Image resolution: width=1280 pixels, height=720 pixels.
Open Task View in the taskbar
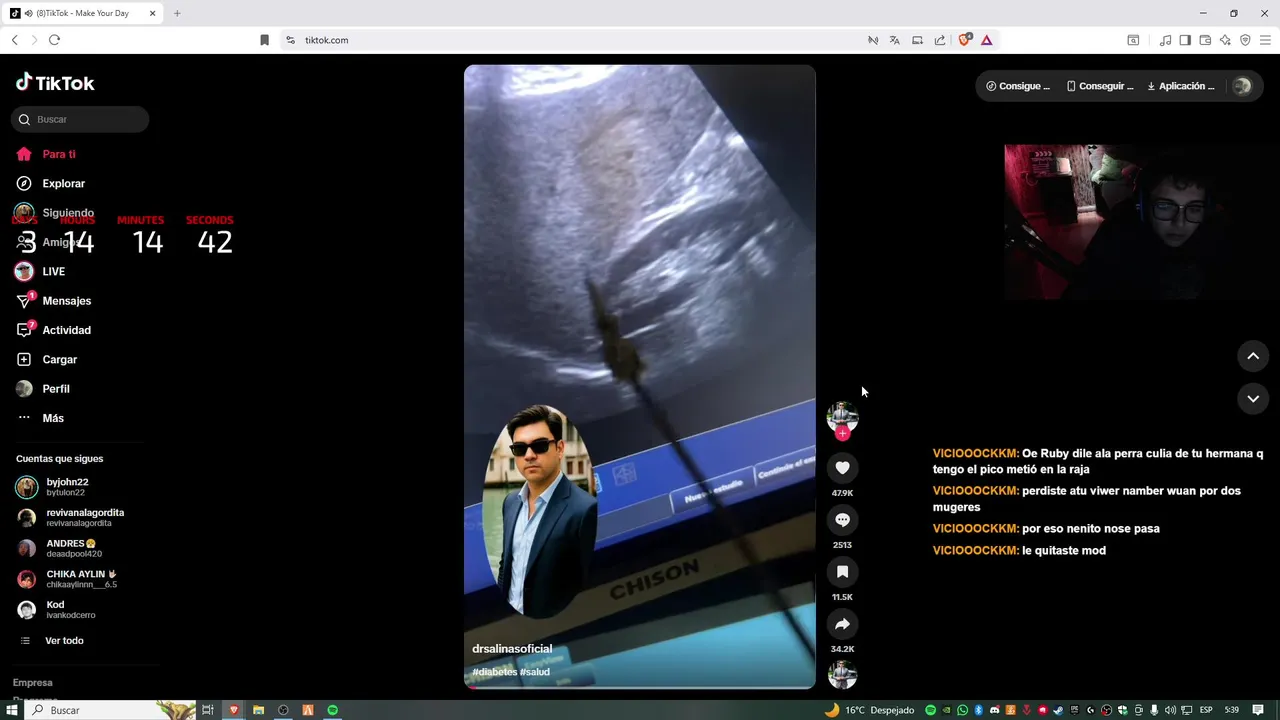[x=208, y=710]
